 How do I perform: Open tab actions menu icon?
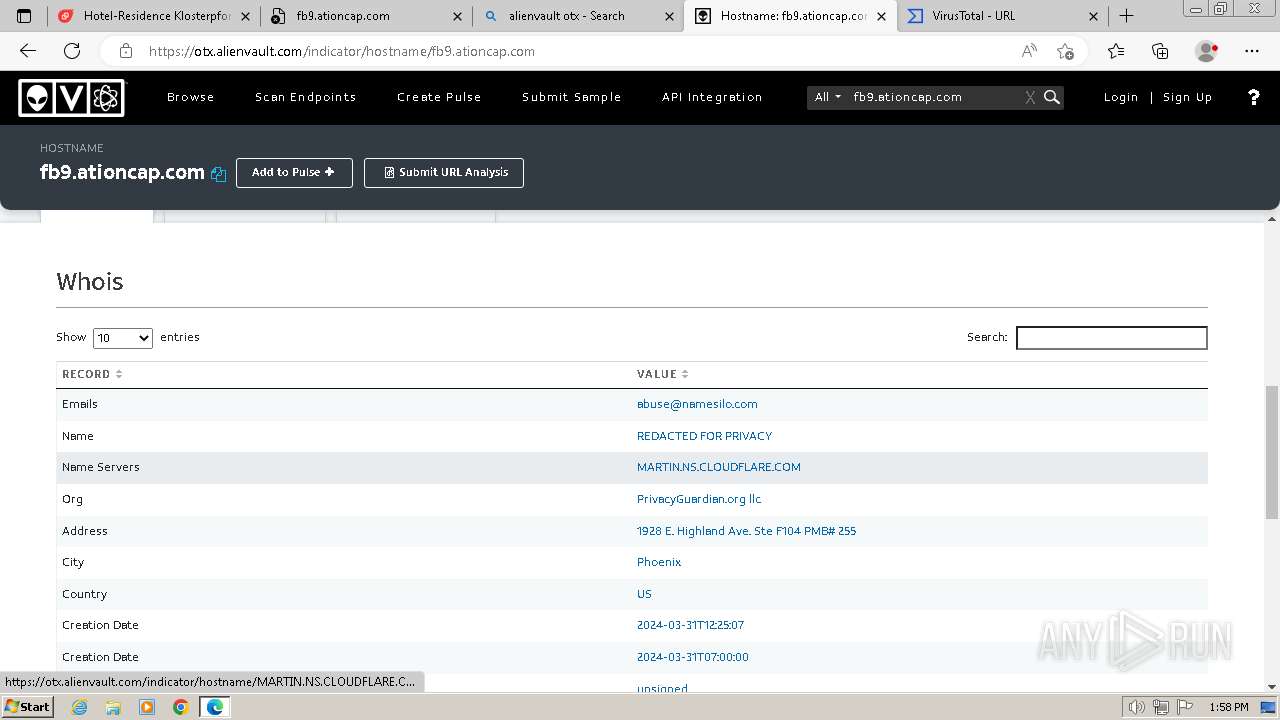coord(24,16)
